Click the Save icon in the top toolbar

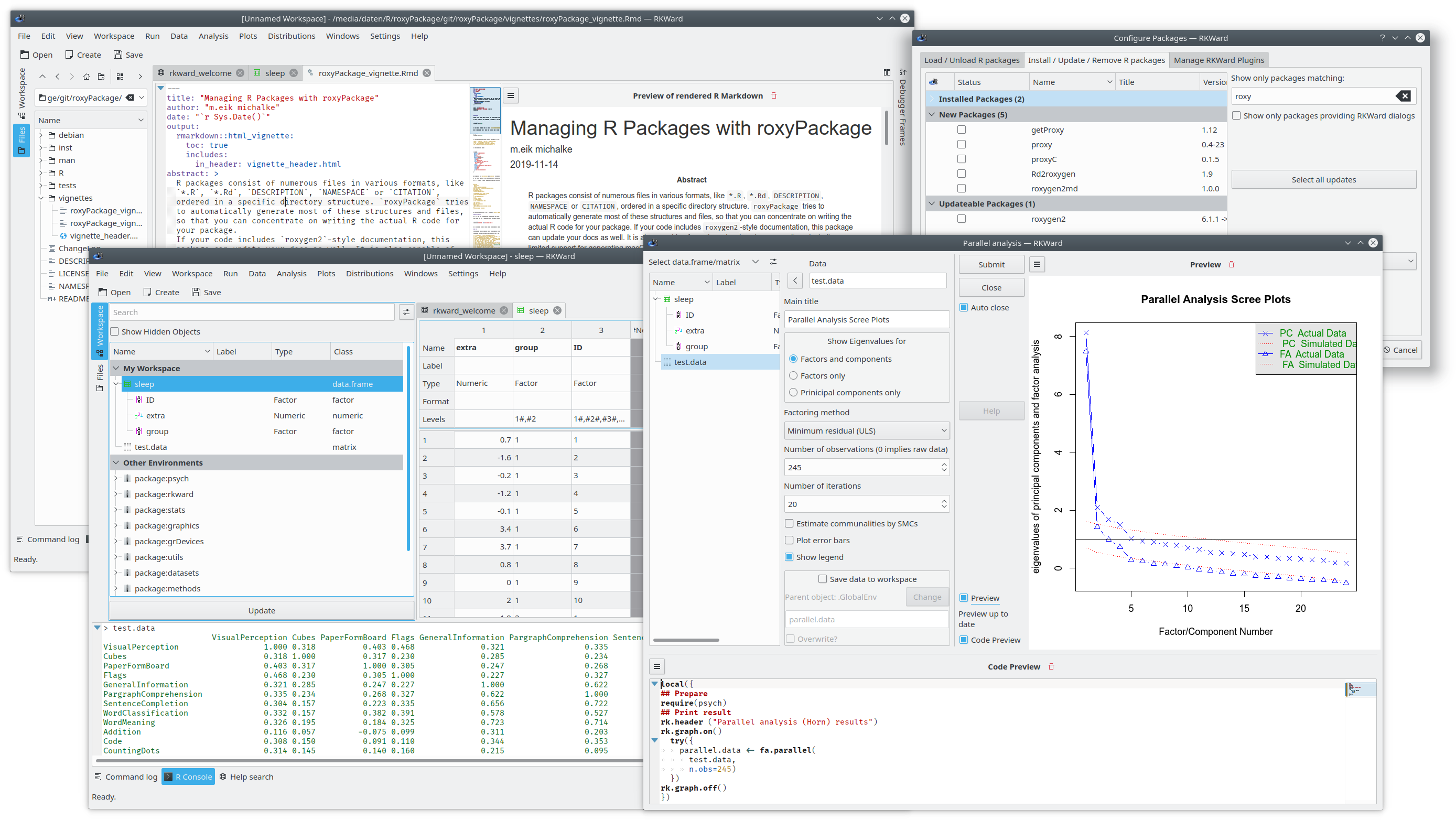coord(117,55)
